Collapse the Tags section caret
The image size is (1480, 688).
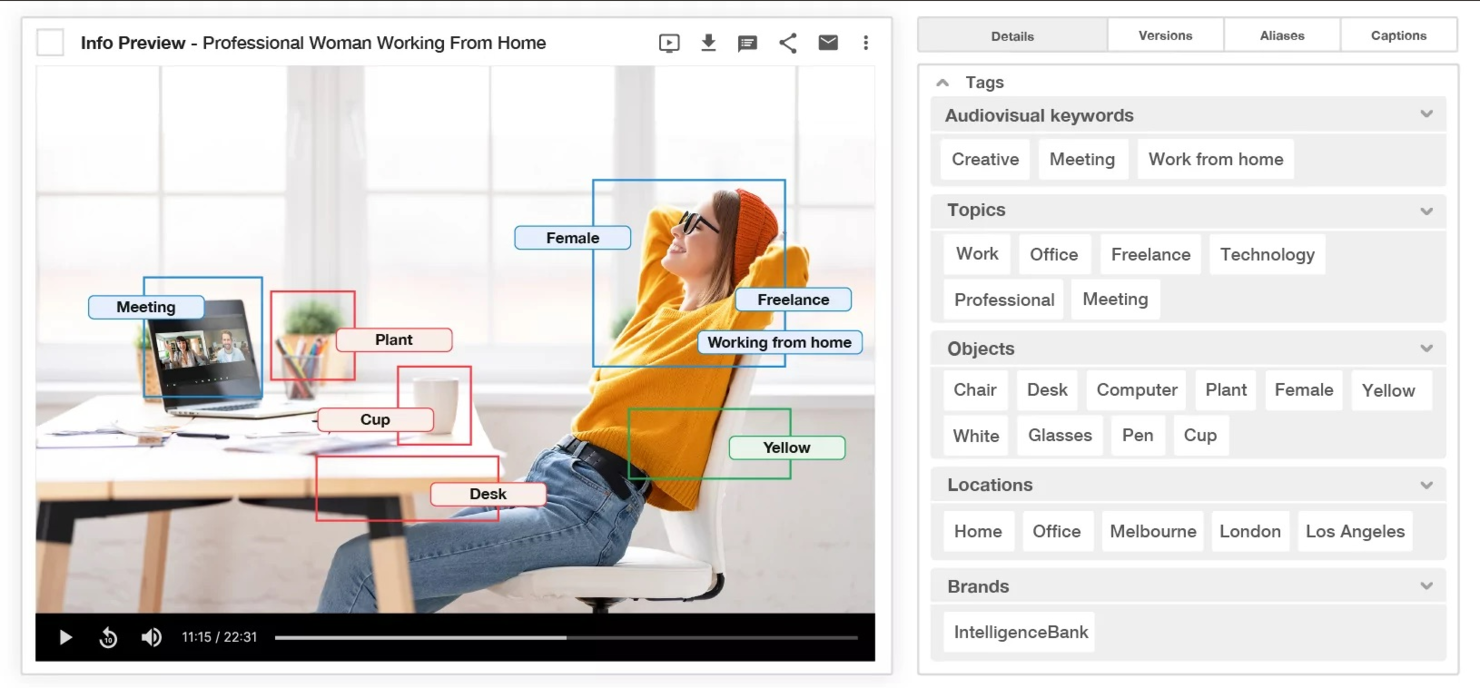pos(942,83)
